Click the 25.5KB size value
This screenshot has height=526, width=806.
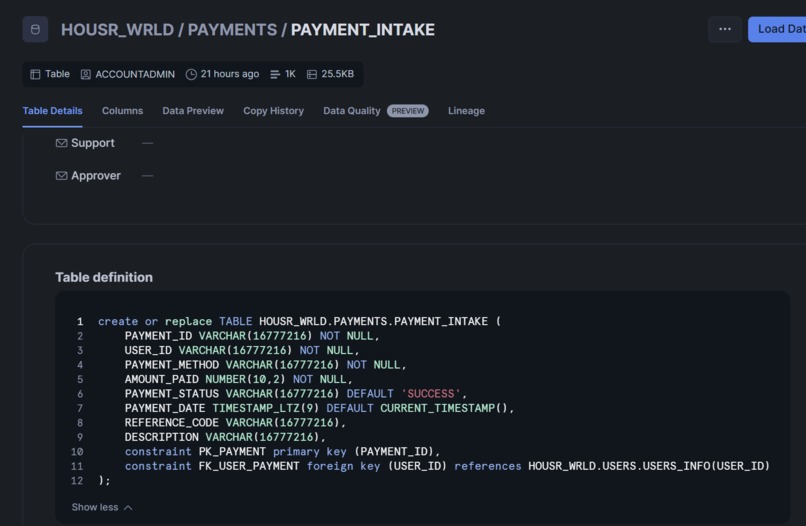(338, 74)
